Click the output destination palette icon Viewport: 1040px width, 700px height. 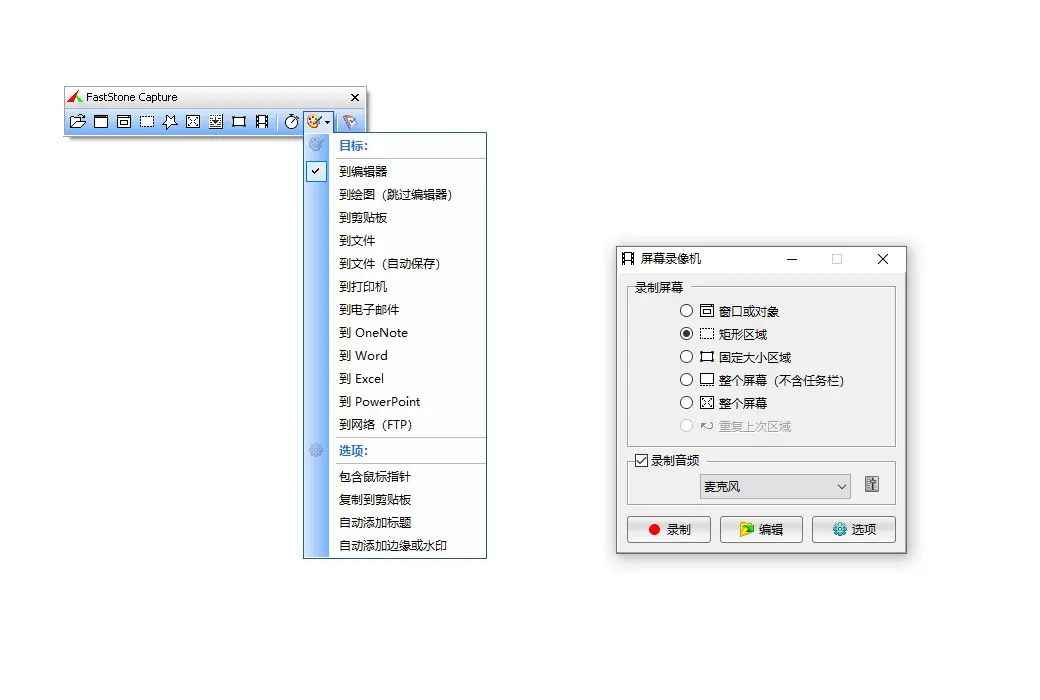tap(314, 121)
